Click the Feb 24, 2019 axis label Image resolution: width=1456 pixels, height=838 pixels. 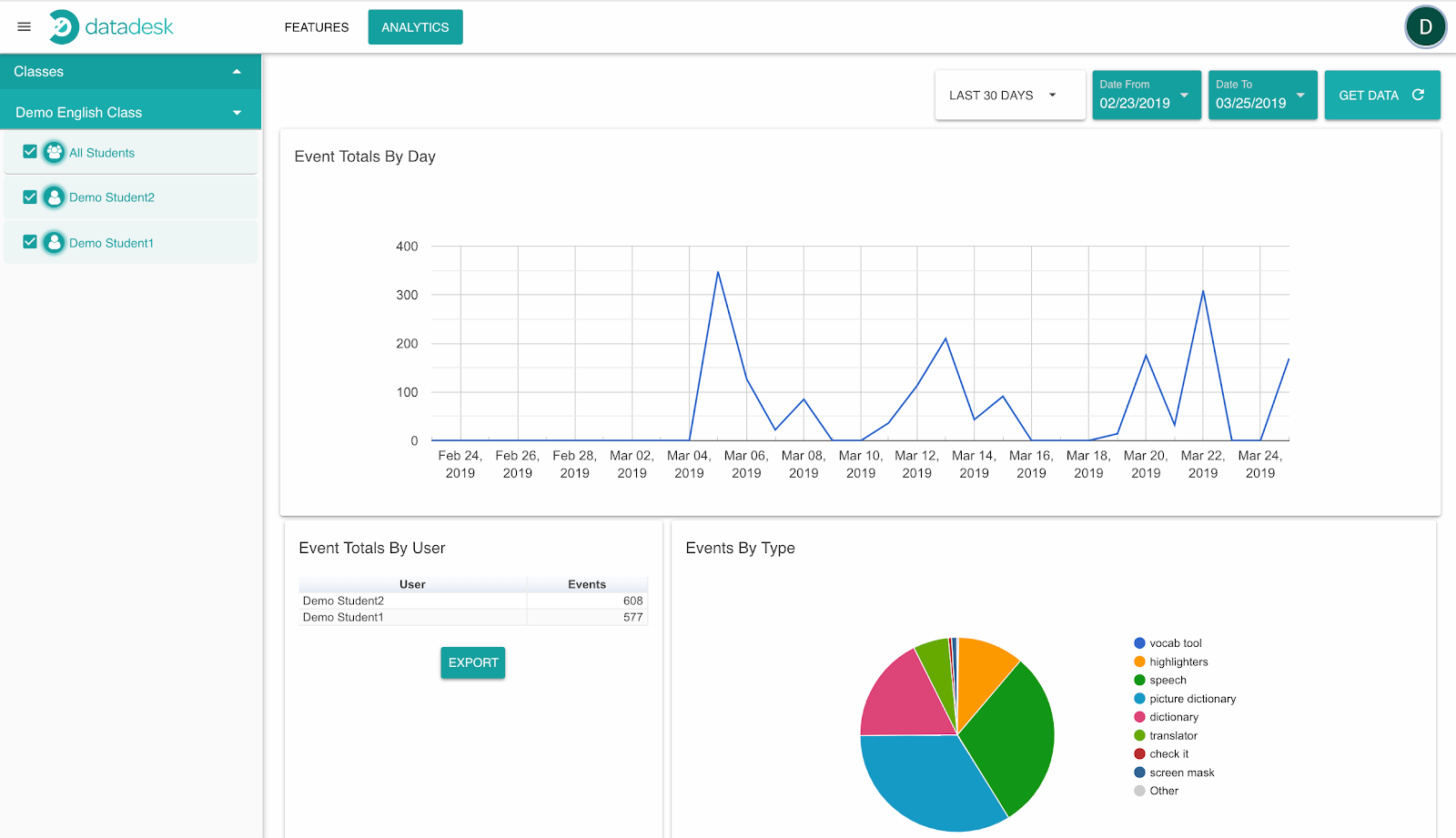coord(460,464)
